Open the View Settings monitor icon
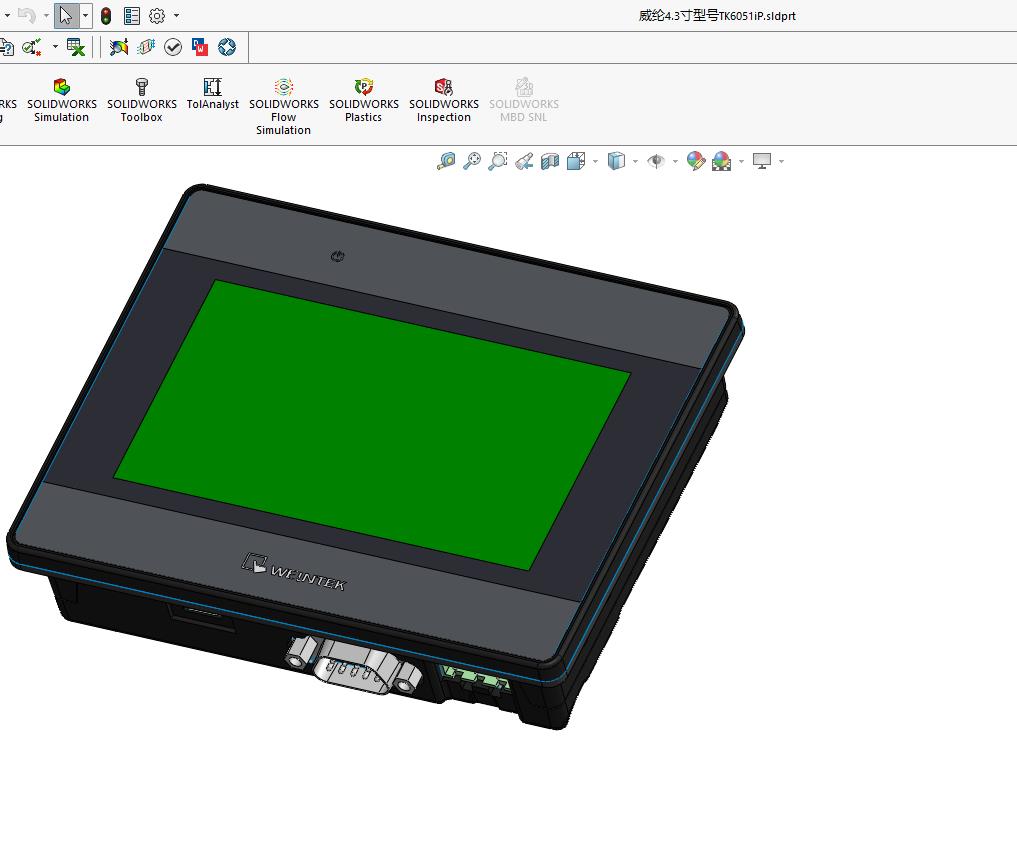 click(x=762, y=161)
